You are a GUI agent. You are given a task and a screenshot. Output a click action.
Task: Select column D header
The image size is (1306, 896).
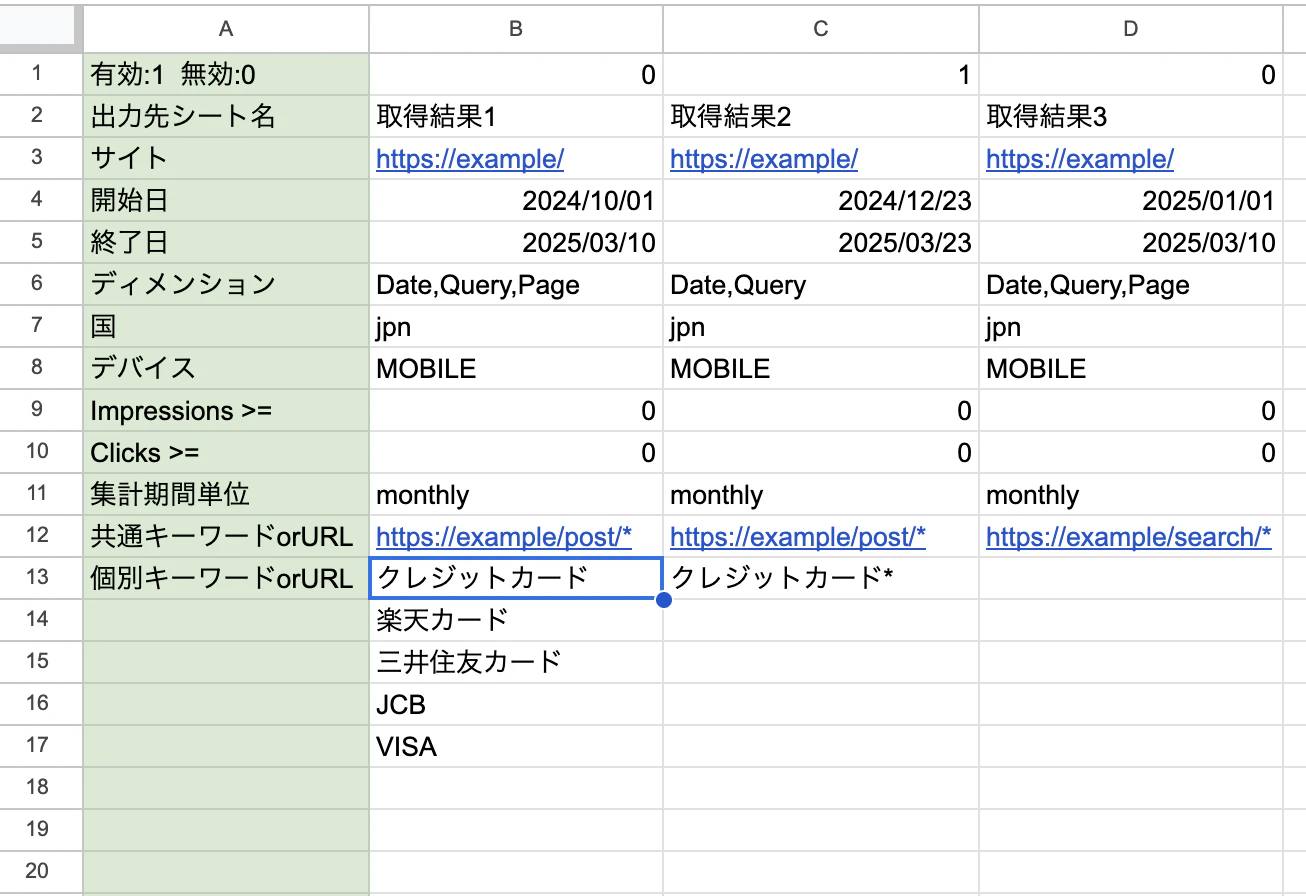1131,28
